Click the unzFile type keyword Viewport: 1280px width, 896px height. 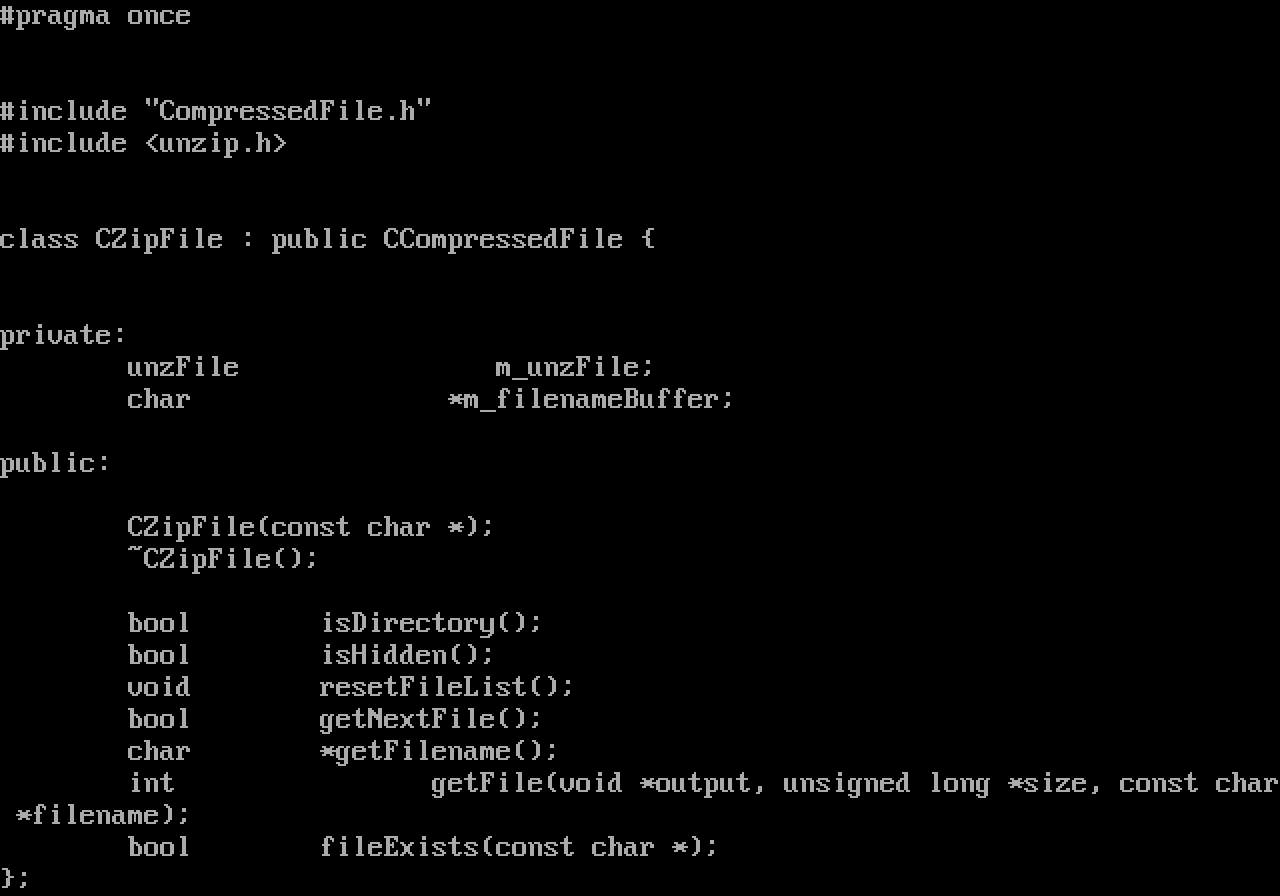point(183,368)
